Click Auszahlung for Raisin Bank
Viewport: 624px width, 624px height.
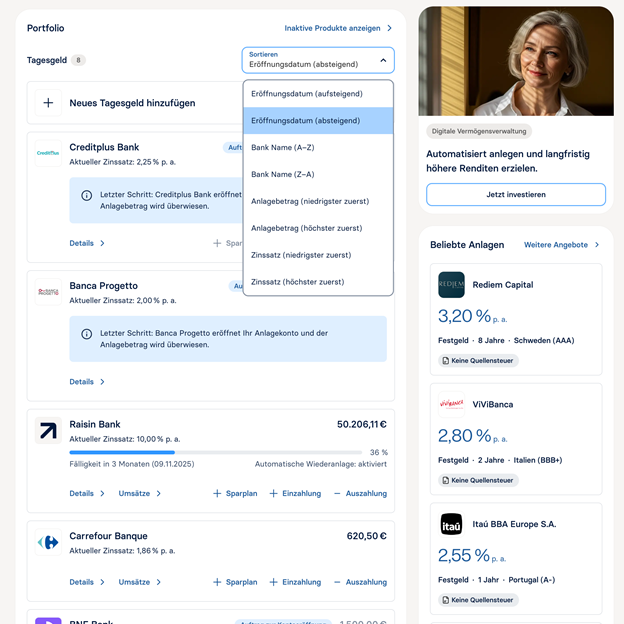coord(360,493)
